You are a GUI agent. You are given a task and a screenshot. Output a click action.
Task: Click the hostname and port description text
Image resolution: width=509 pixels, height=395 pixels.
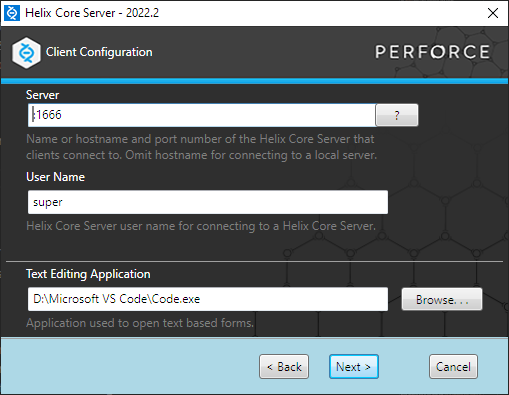201,147
